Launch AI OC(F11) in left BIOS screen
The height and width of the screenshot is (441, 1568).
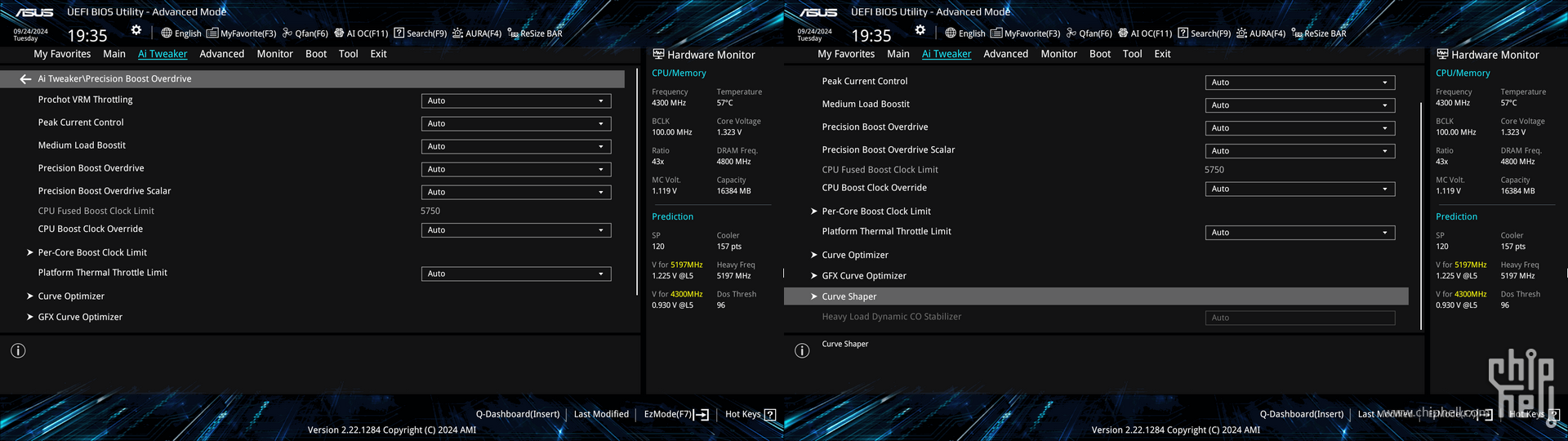(361, 33)
